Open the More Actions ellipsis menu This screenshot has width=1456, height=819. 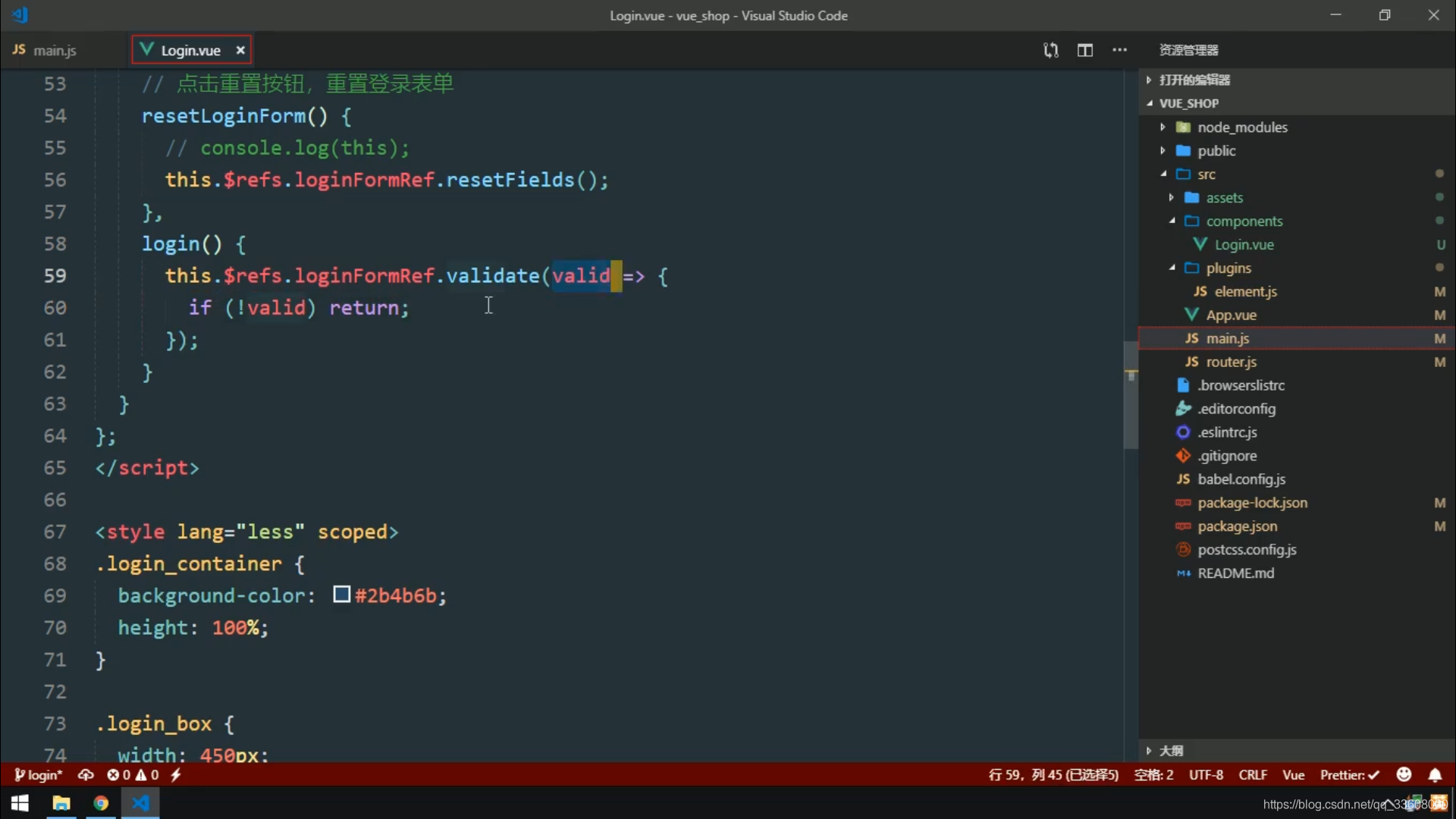1119,50
